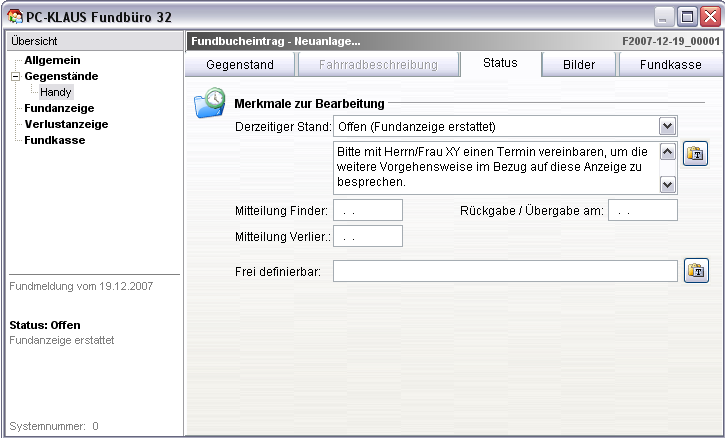
Task: Switch to the Gegenstand tab
Action: click(x=241, y=65)
